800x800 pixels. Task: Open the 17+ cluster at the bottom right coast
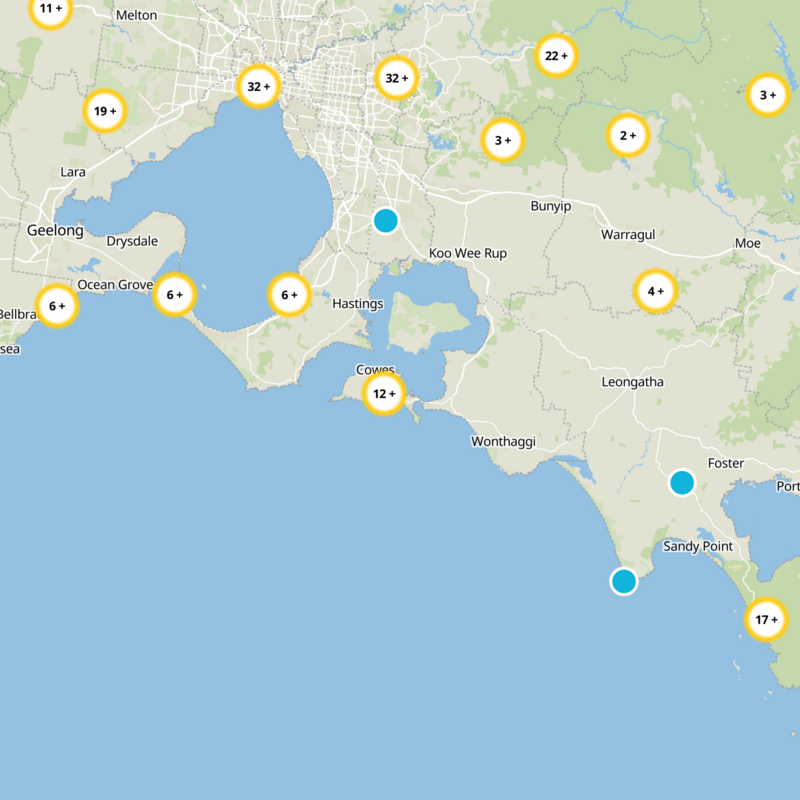(767, 619)
